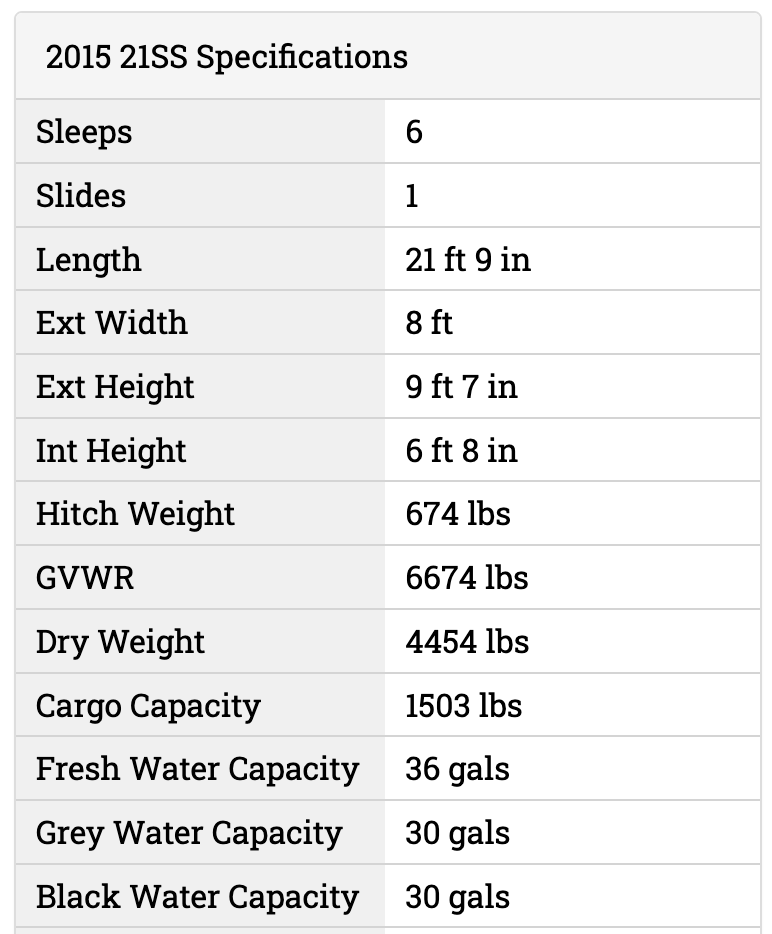Click the Fresh Water Capacity label

point(197,769)
